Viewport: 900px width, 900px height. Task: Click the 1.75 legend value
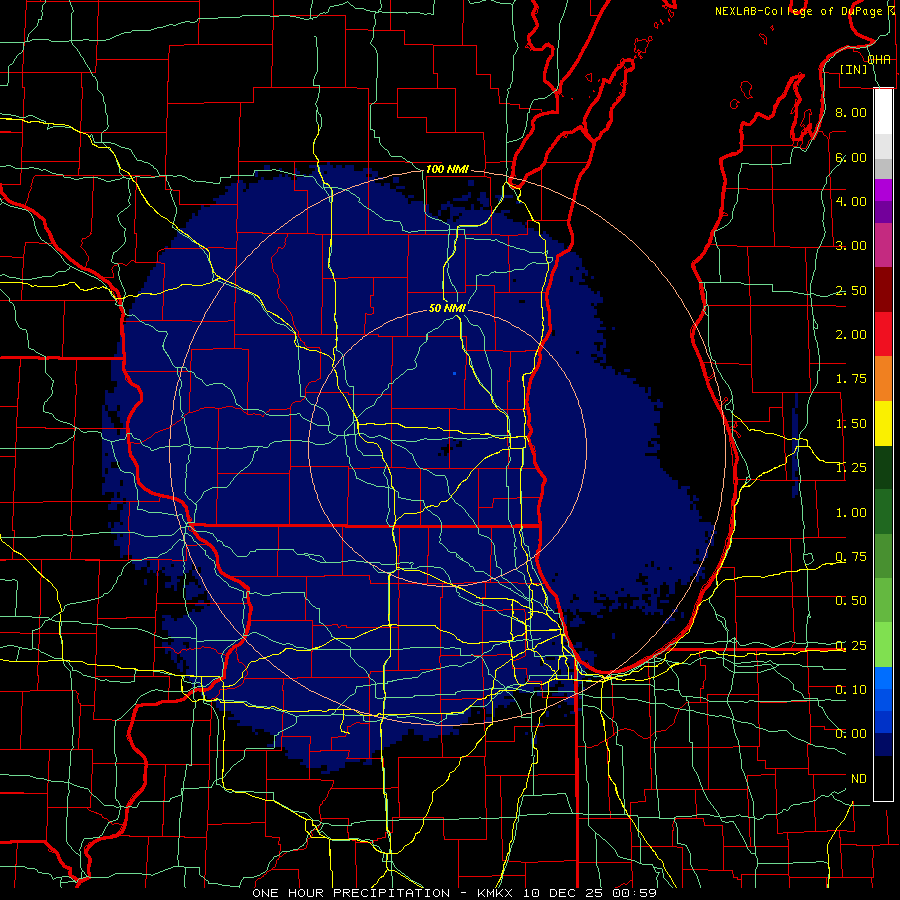click(x=851, y=379)
